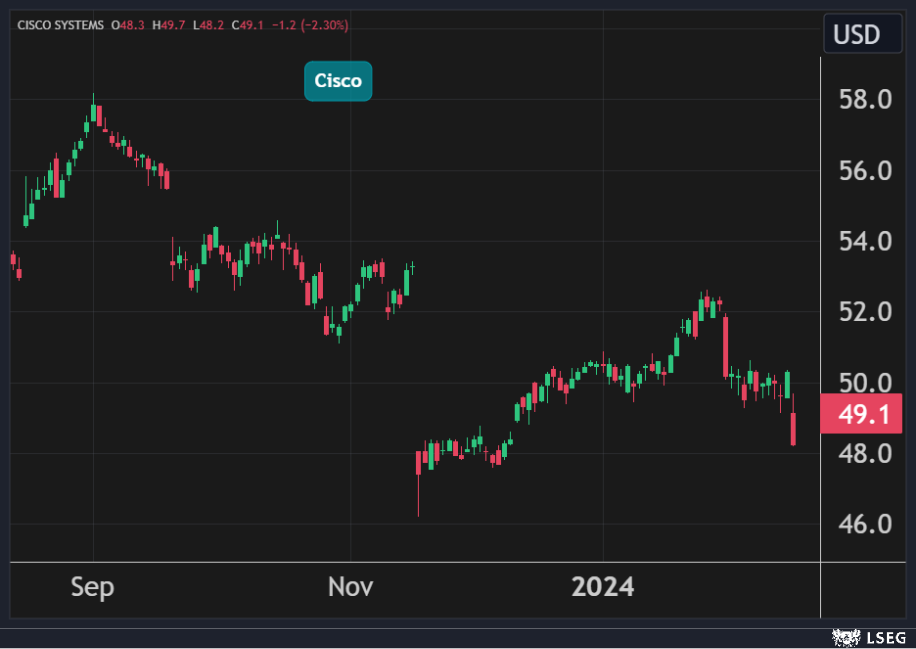Click the 56.0 price axis label
Viewport: 916px width, 649px height.
coord(863,171)
